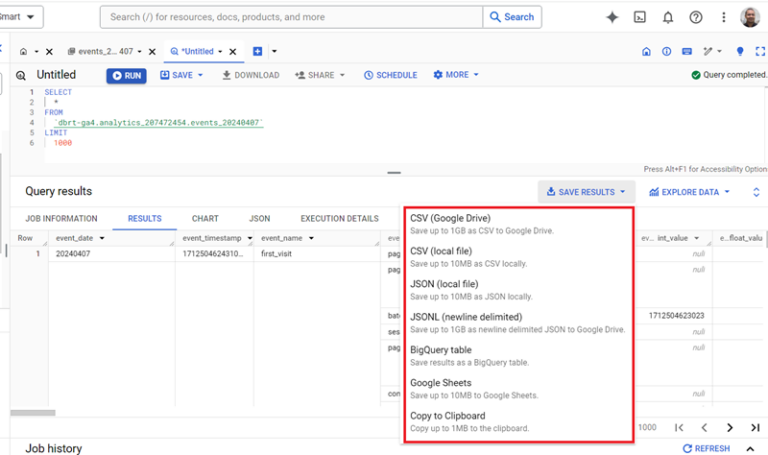Open event_date column sort menu arrow
The width and height of the screenshot is (768, 455).
[x=102, y=238]
